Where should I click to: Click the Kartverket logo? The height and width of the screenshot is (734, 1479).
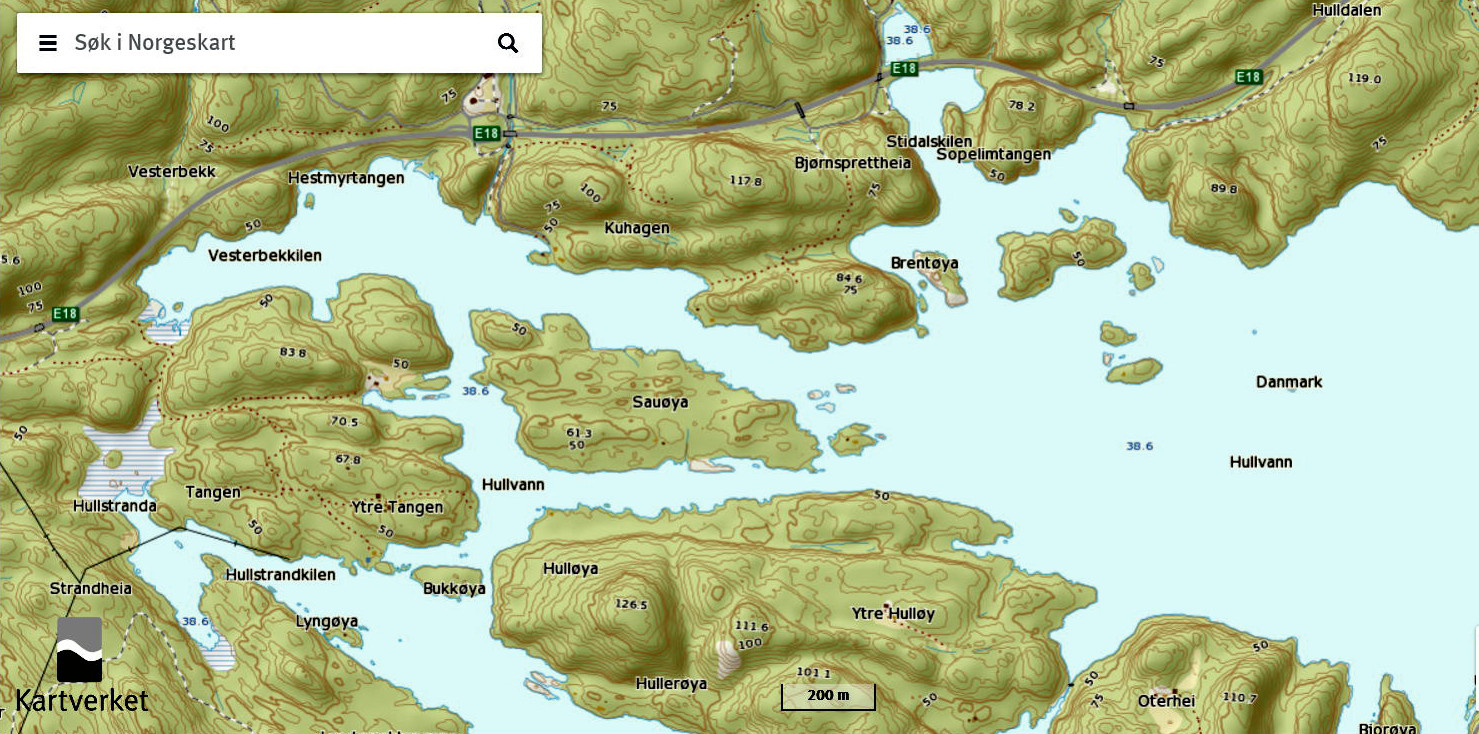pos(81,665)
